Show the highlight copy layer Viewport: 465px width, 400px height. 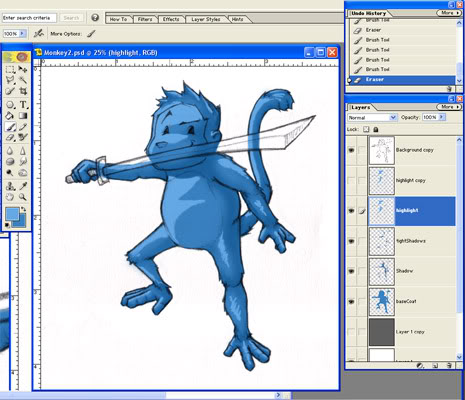tap(351, 181)
